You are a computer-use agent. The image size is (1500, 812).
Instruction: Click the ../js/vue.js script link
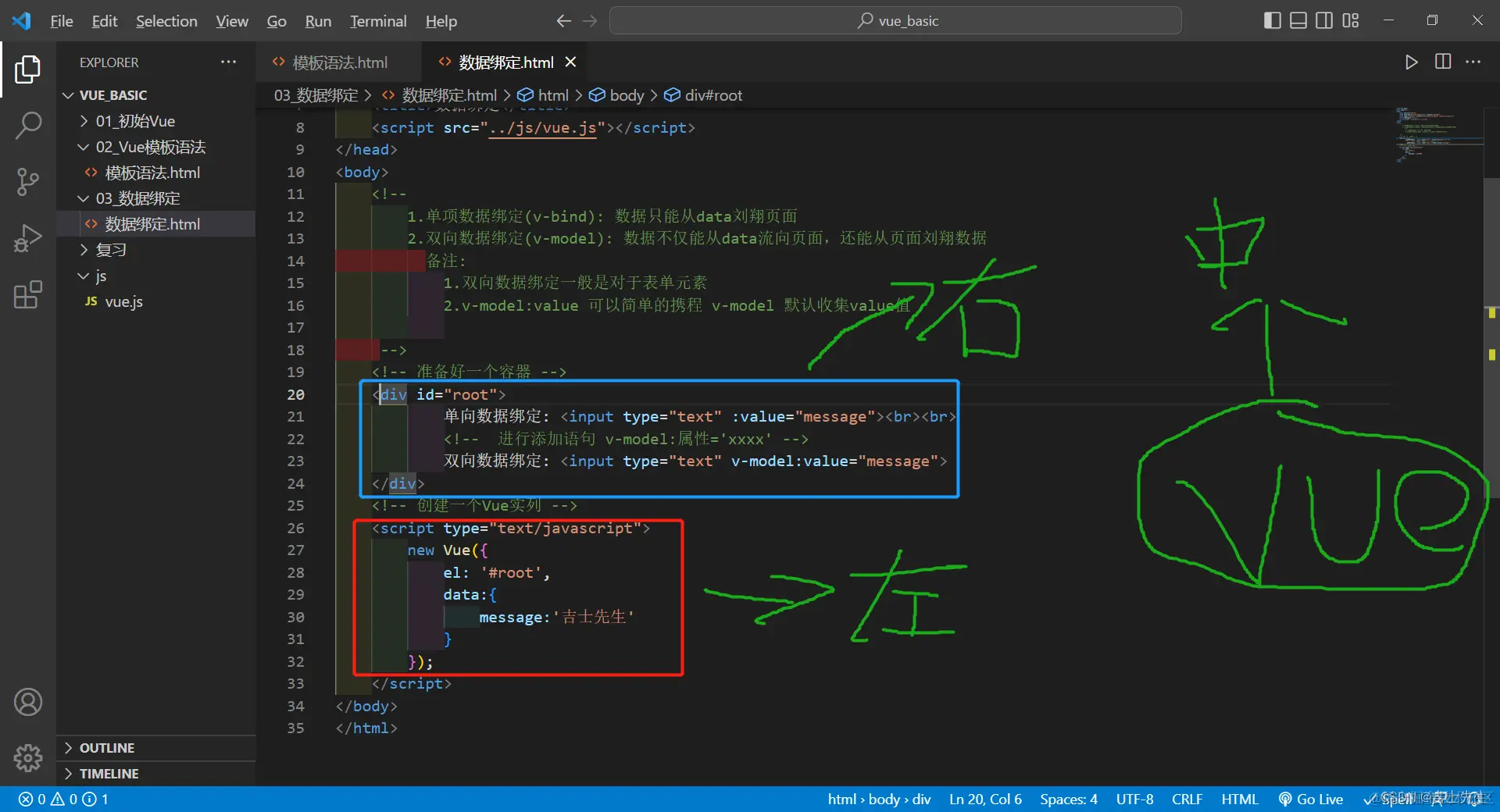click(542, 127)
